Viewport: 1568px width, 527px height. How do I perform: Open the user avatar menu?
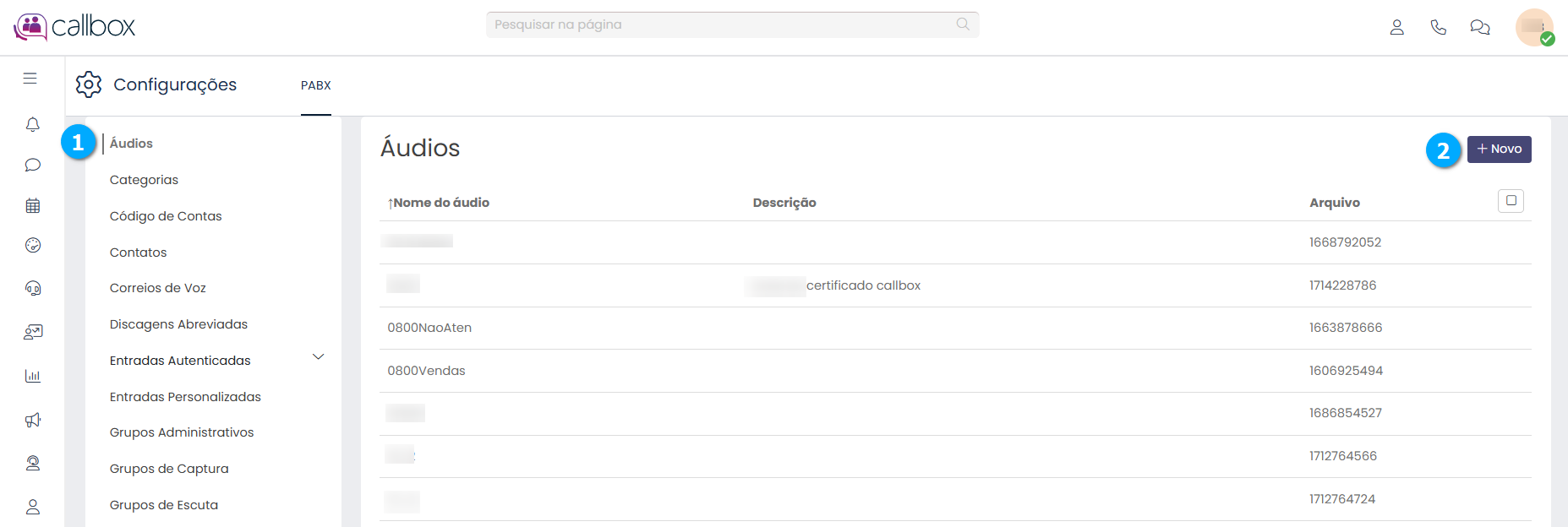pyautogui.click(x=1533, y=27)
